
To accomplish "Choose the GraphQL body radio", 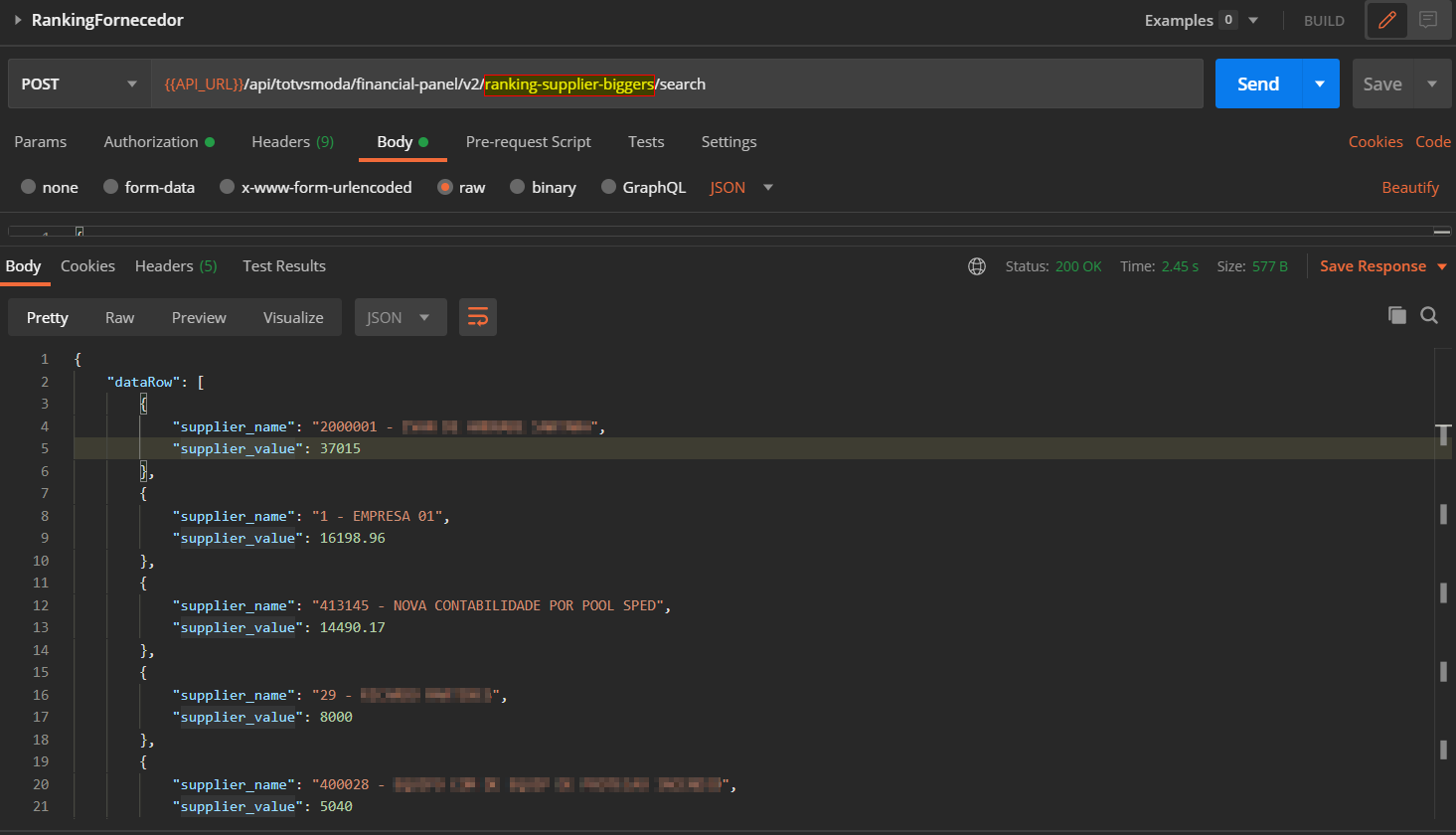I will coord(608,187).
